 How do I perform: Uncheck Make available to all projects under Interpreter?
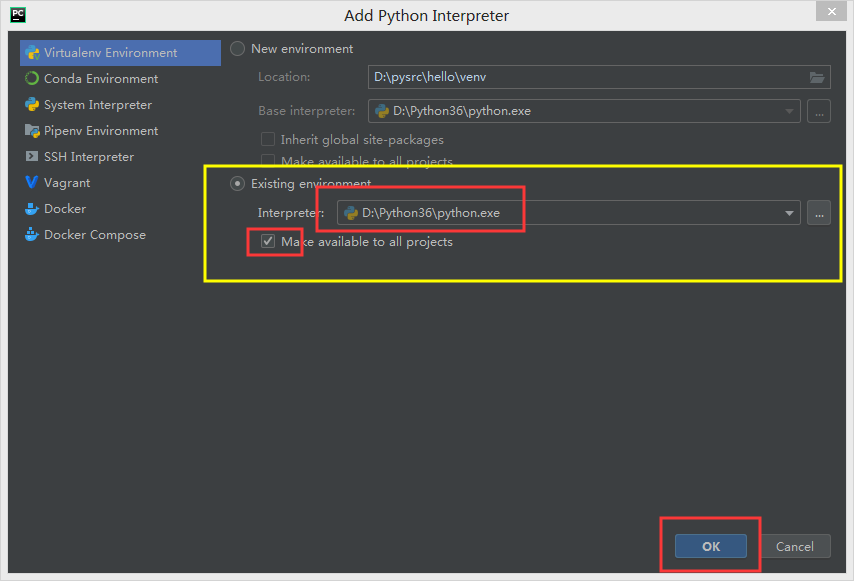(268, 242)
